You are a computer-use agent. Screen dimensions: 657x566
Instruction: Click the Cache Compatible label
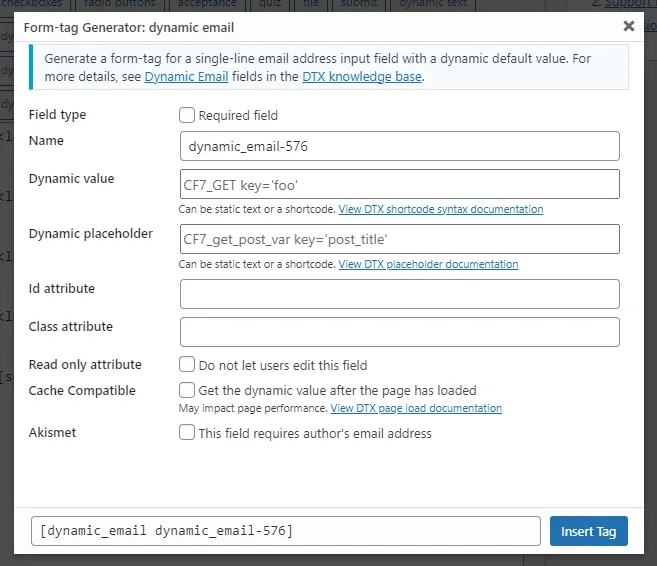pos(82,390)
